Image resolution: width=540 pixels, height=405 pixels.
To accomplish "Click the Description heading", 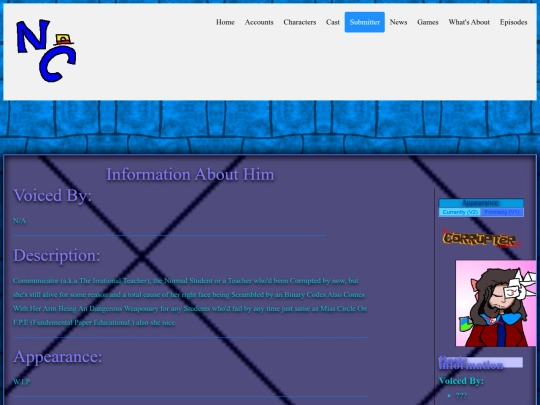I will [57, 256].
